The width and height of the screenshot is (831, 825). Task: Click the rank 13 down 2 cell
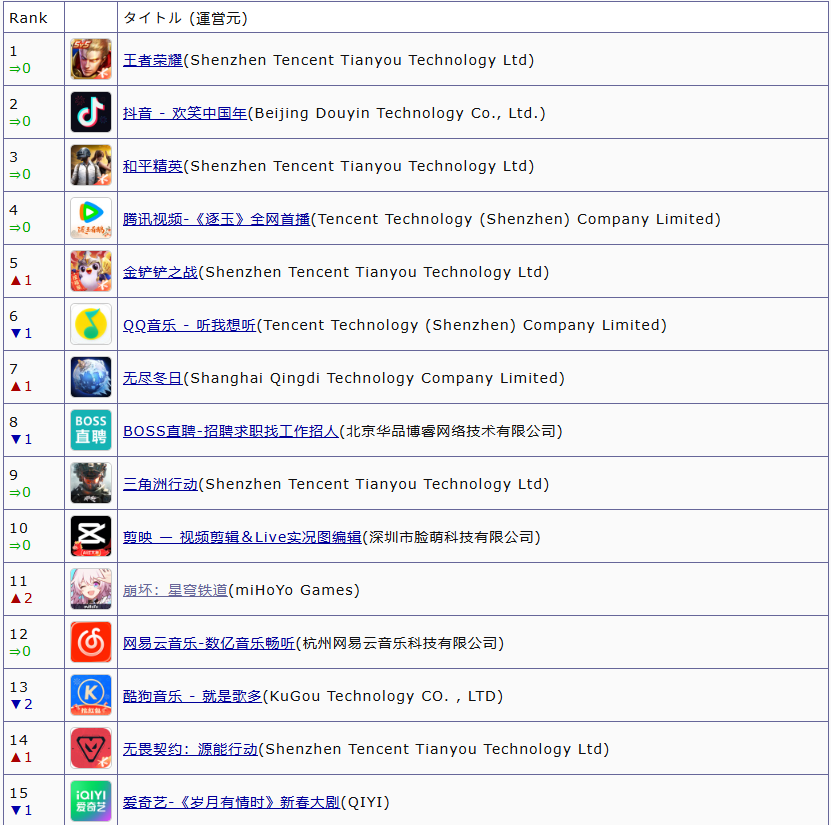click(34, 695)
